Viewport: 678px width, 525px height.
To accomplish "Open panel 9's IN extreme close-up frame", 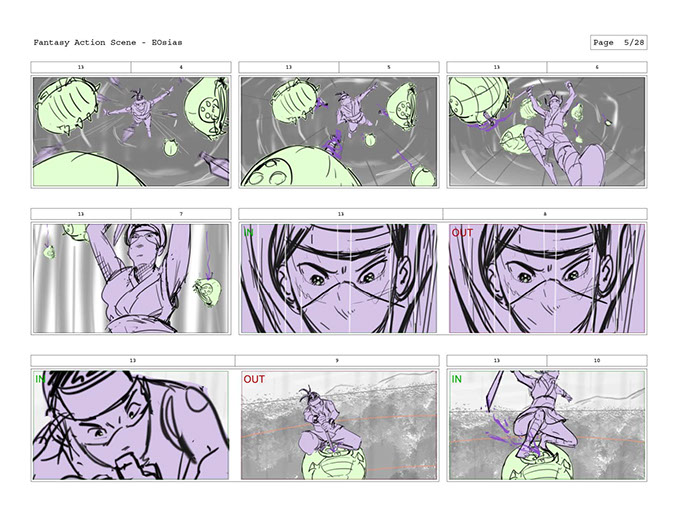I will (x=131, y=425).
